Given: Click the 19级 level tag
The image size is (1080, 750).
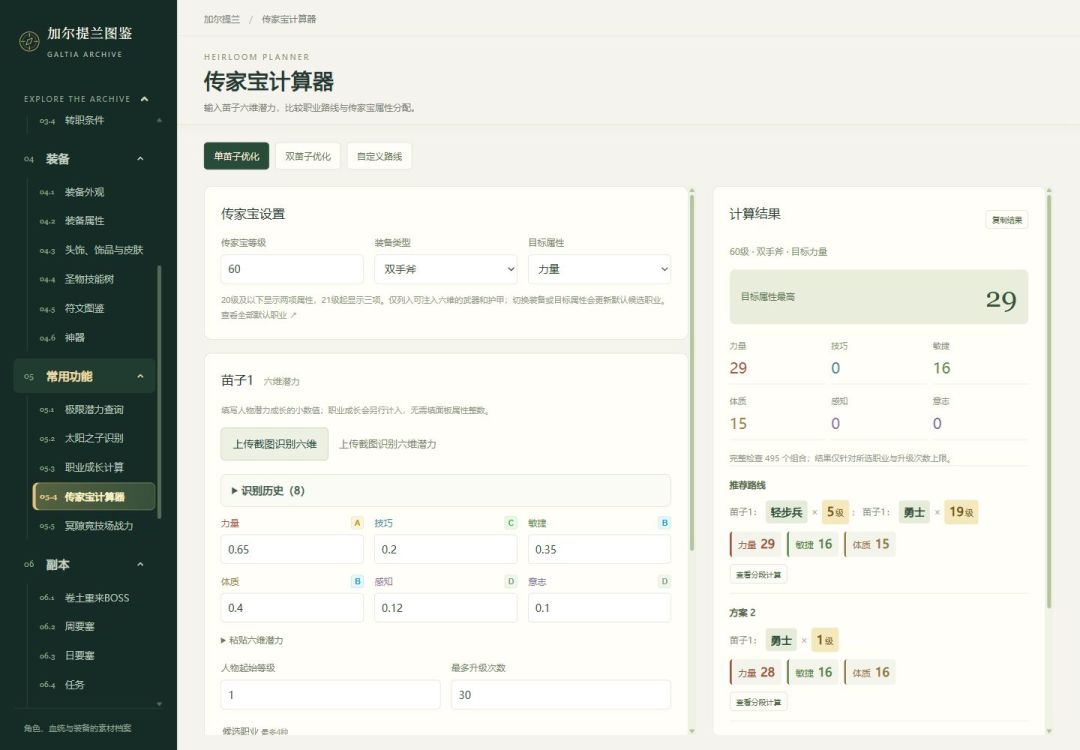Looking at the screenshot, I should pyautogui.click(x=961, y=512).
